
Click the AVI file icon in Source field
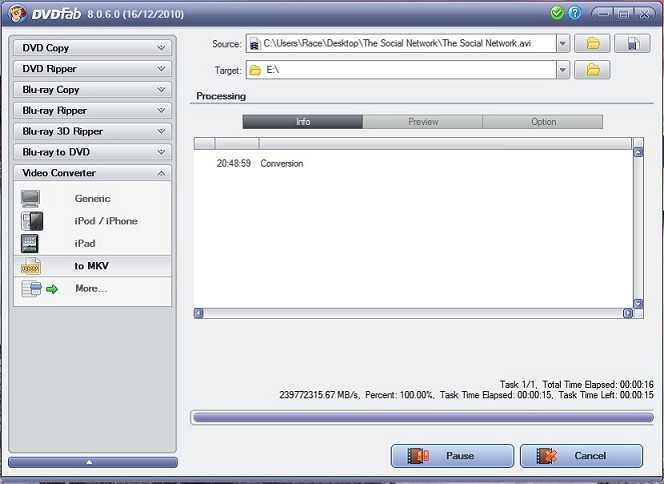coord(255,44)
